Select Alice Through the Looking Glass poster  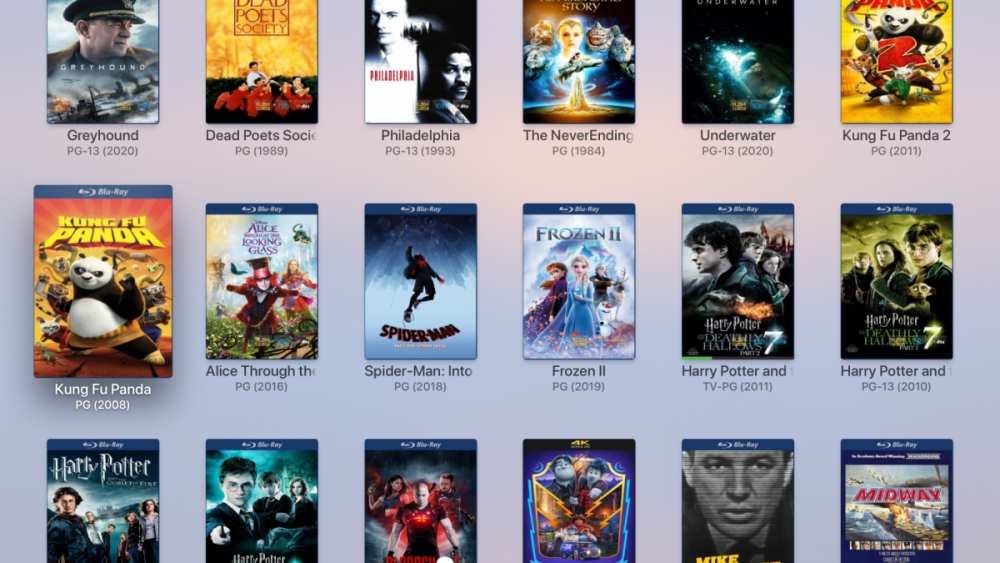[x=261, y=281]
